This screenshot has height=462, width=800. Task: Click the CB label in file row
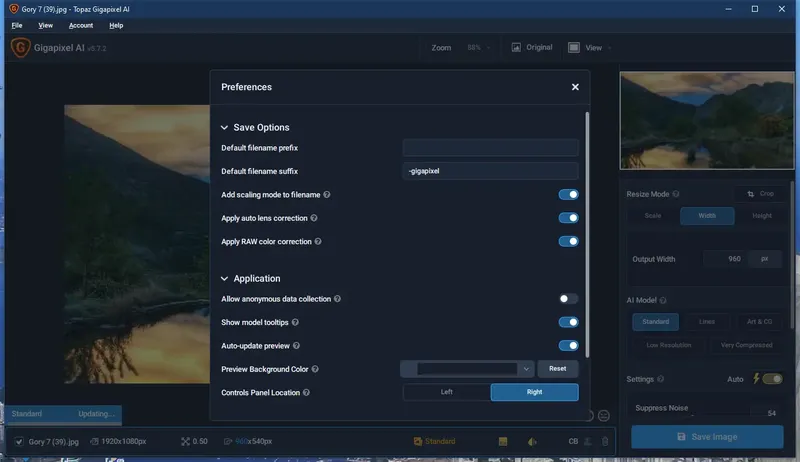pos(573,442)
